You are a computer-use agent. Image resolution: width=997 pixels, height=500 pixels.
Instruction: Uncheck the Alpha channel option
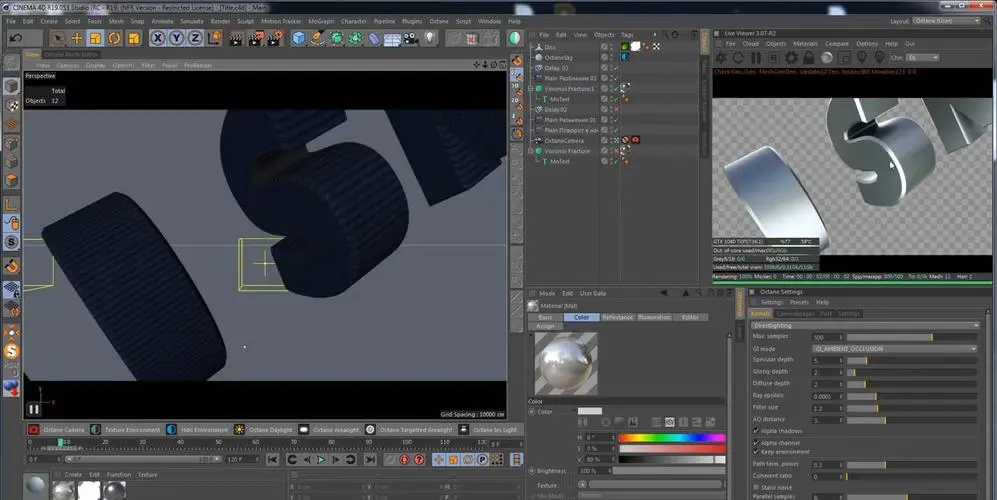pyautogui.click(x=756, y=441)
